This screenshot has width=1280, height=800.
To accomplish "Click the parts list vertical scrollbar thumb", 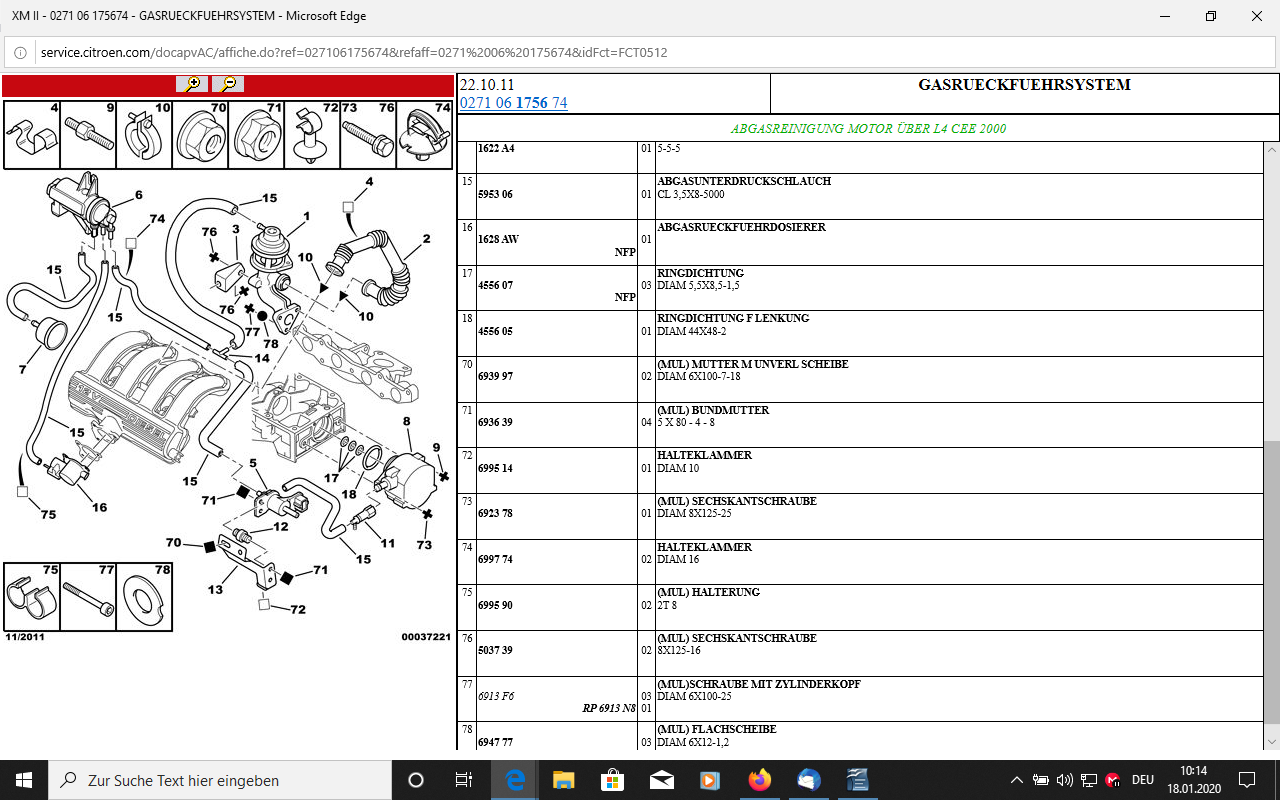I will (1271, 580).
